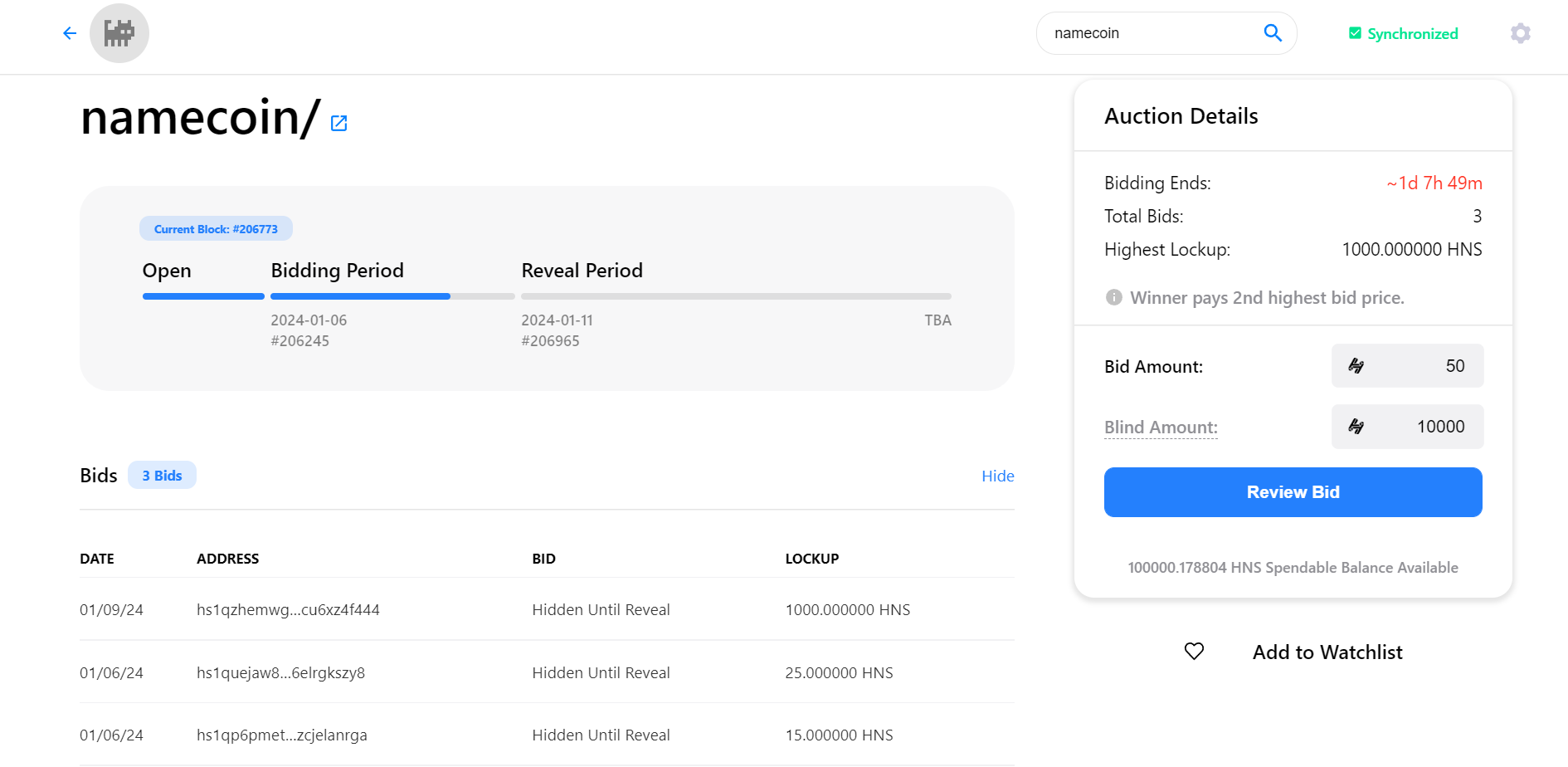Click the search magnifier icon
Screen dimensions: 1568x767
tap(1272, 32)
